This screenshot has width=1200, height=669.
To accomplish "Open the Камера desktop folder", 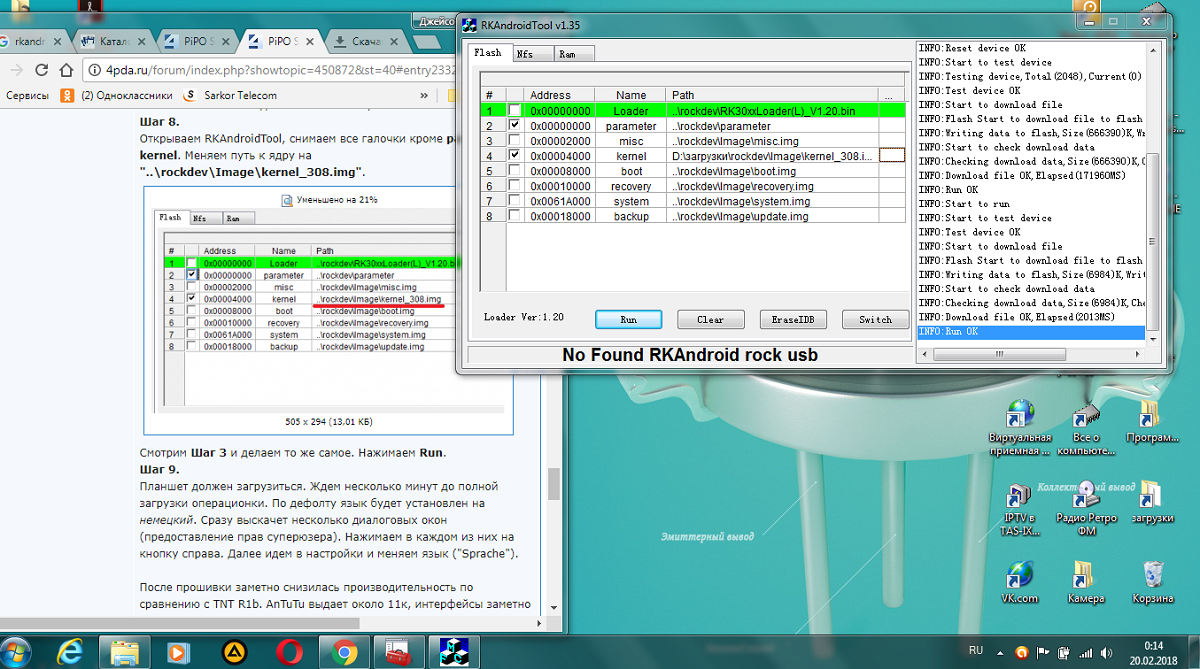I will (1085, 576).
